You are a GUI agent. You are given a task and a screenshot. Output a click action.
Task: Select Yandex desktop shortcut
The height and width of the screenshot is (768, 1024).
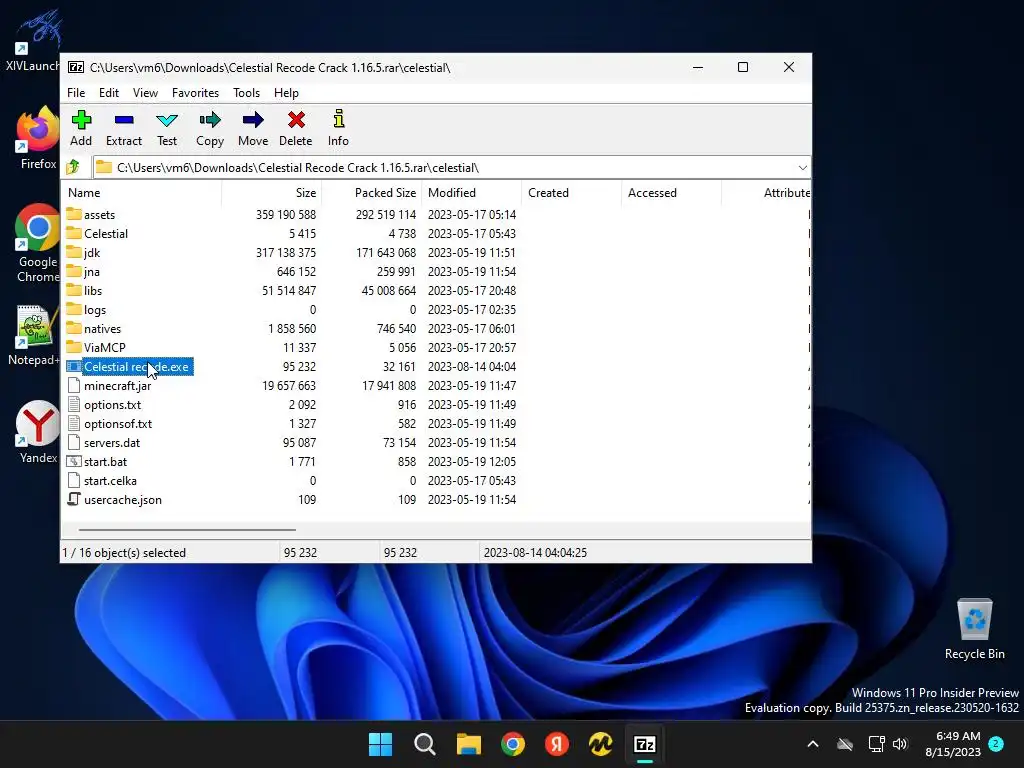[38, 432]
